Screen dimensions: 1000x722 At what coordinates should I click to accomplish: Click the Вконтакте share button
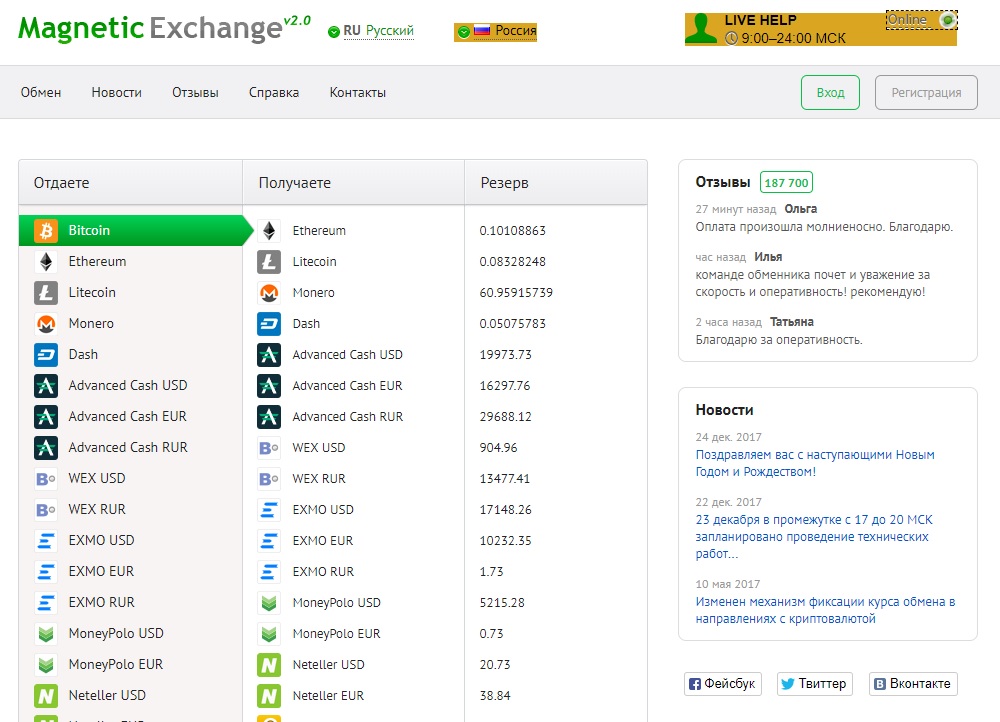point(913,684)
